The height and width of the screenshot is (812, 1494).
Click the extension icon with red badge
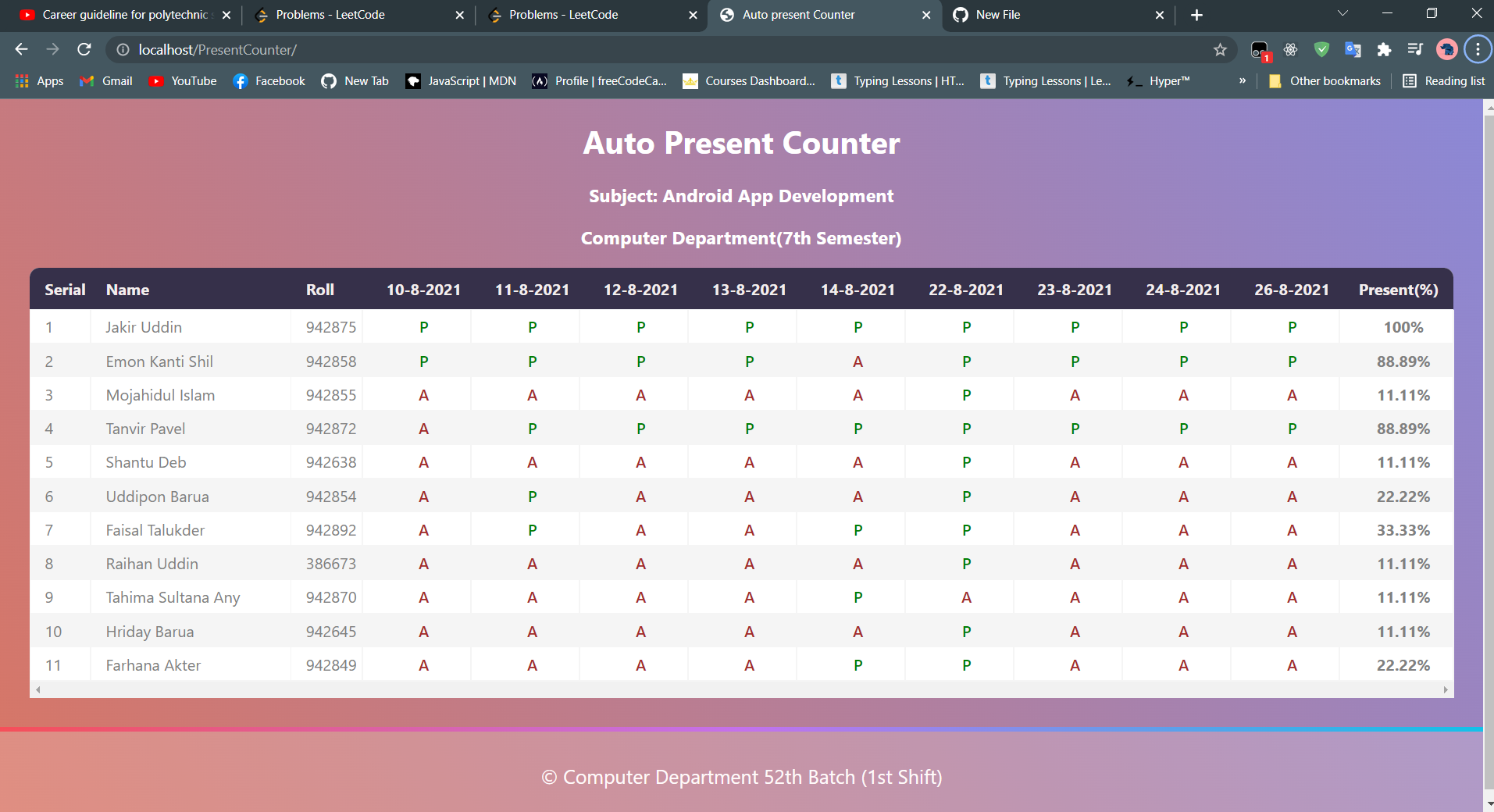1260,51
